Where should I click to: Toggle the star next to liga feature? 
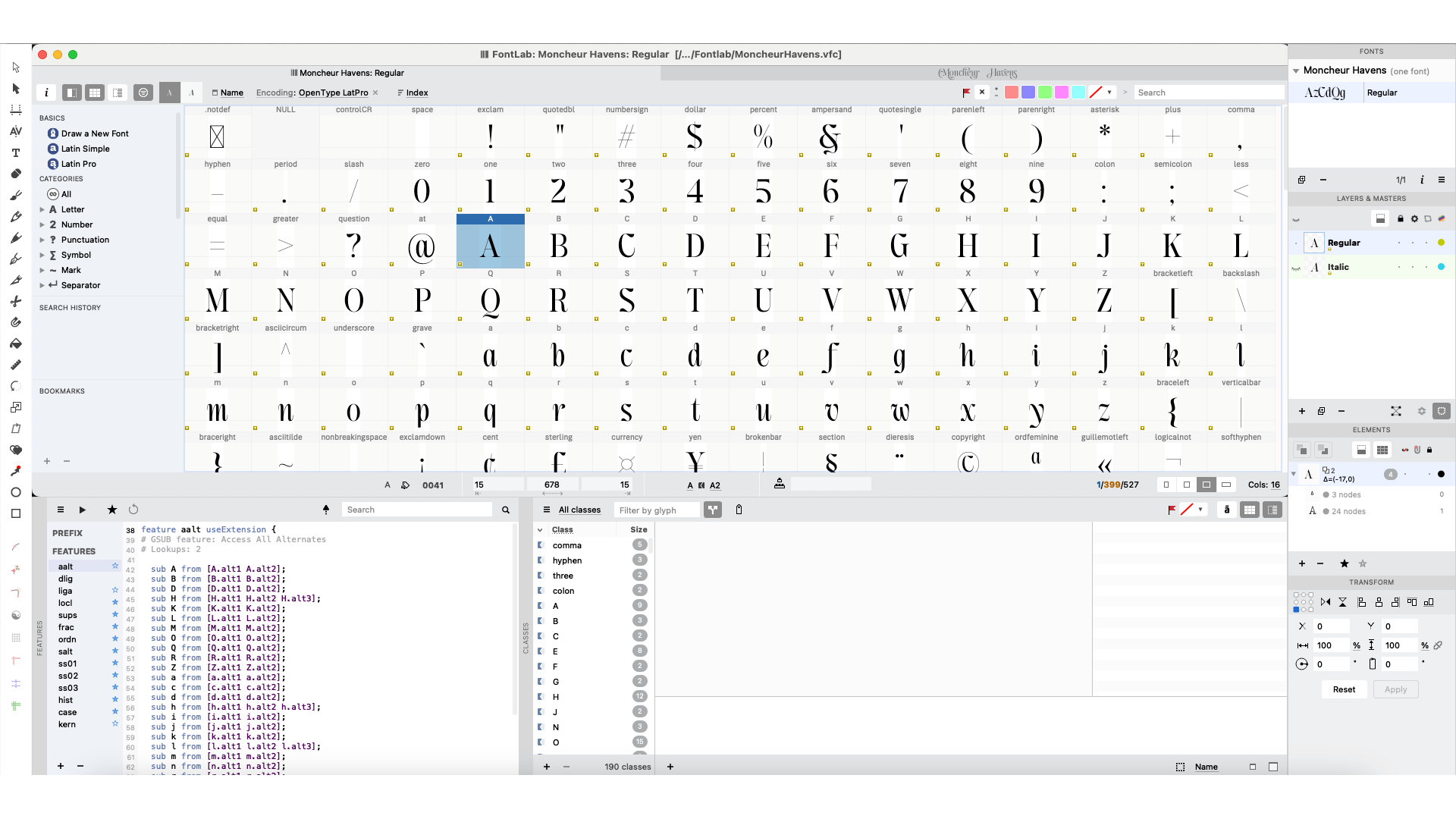[115, 590]
